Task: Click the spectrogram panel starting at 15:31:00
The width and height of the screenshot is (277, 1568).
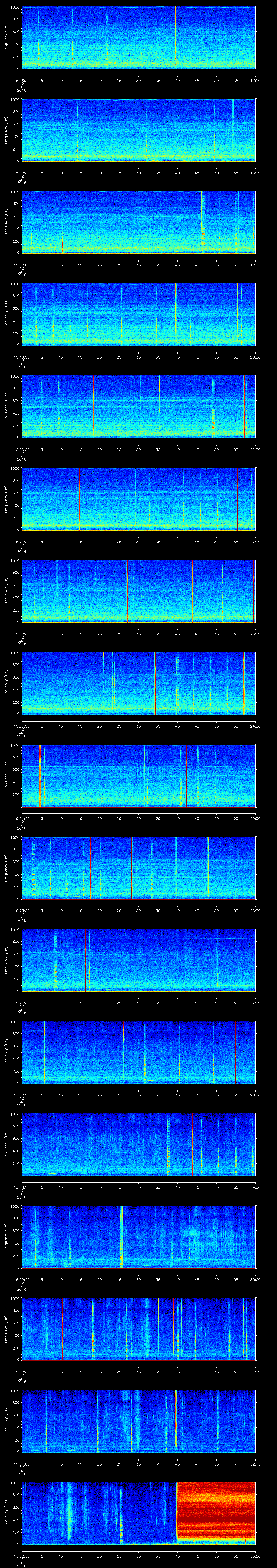Action: tap(139, 1421)
